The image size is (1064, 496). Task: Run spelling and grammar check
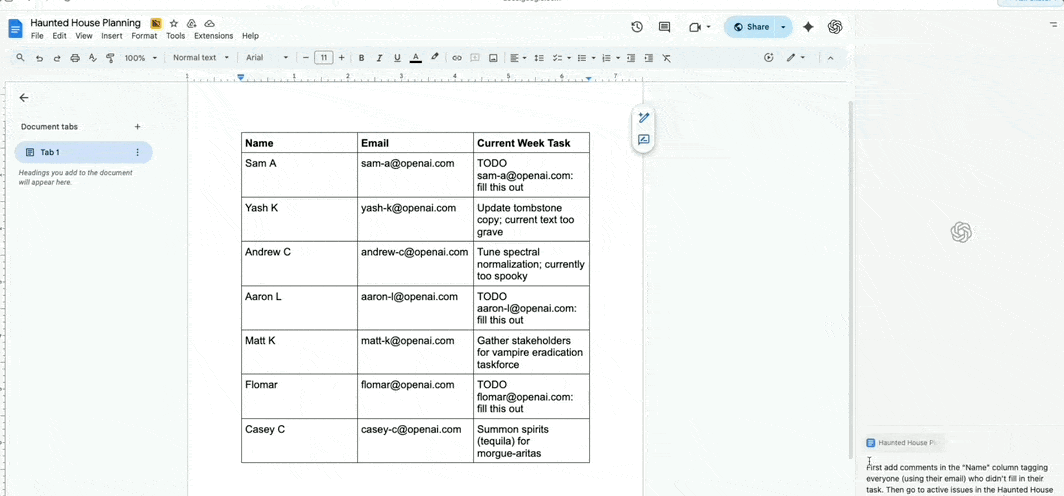(x=93, y=58)
